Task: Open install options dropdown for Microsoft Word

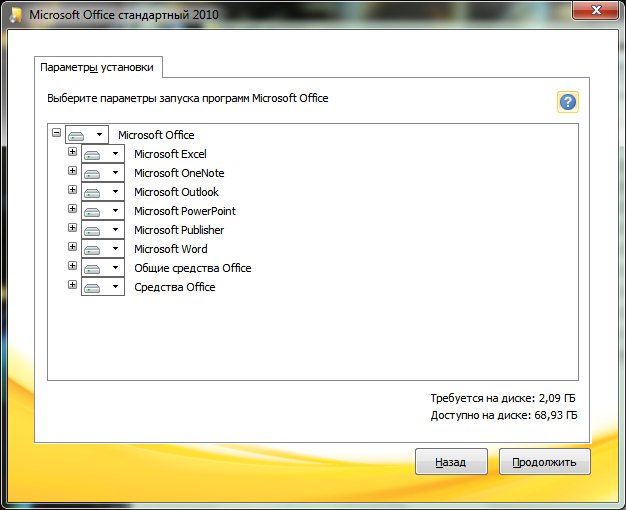Action: (103, 249)
